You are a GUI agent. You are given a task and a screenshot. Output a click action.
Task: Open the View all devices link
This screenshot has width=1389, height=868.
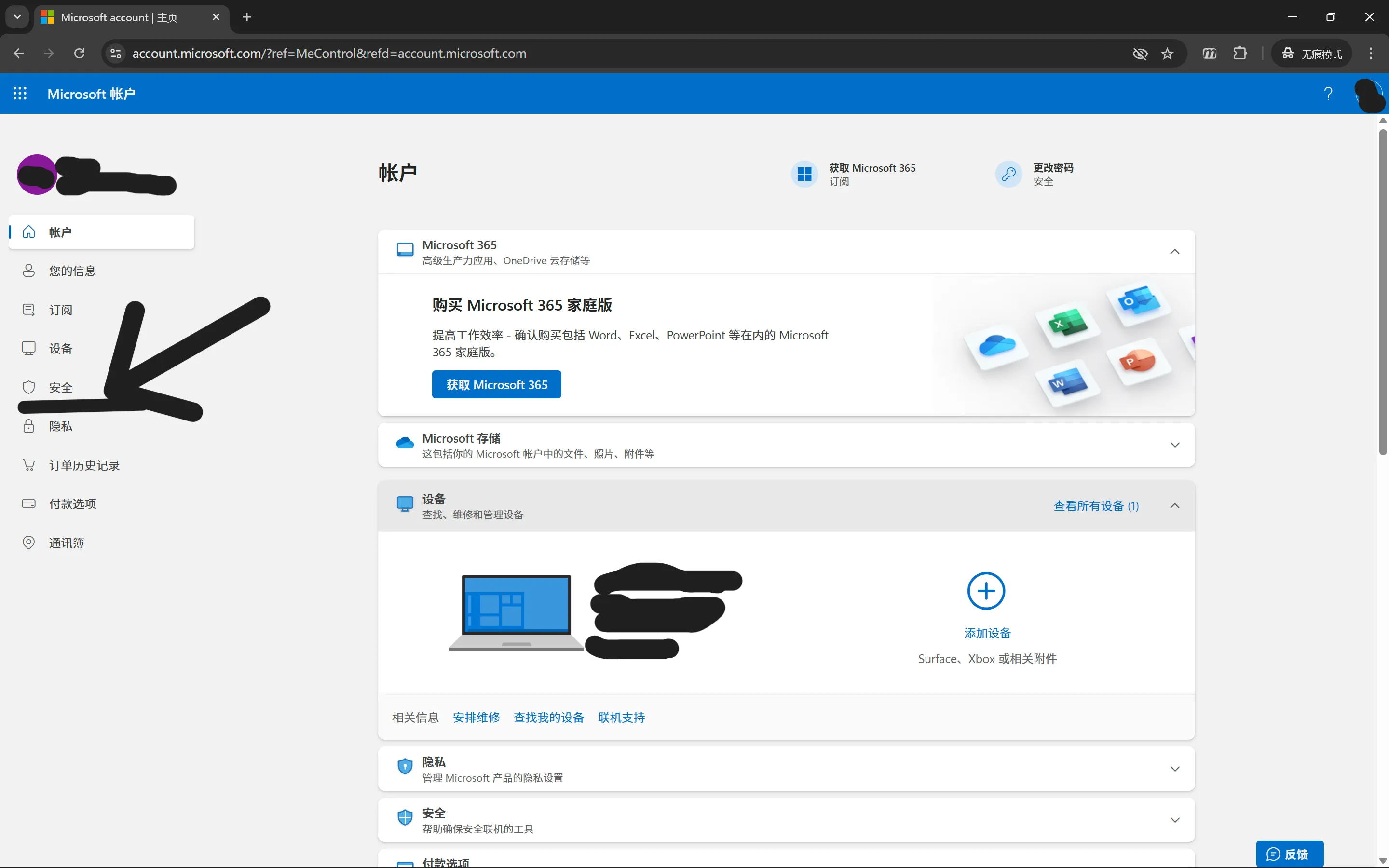coord(1096,506)
